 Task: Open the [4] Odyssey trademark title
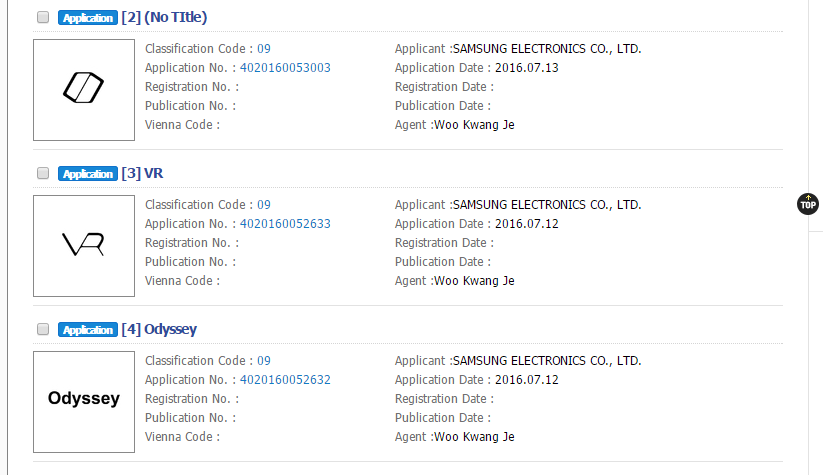click(x=159, y=329)
